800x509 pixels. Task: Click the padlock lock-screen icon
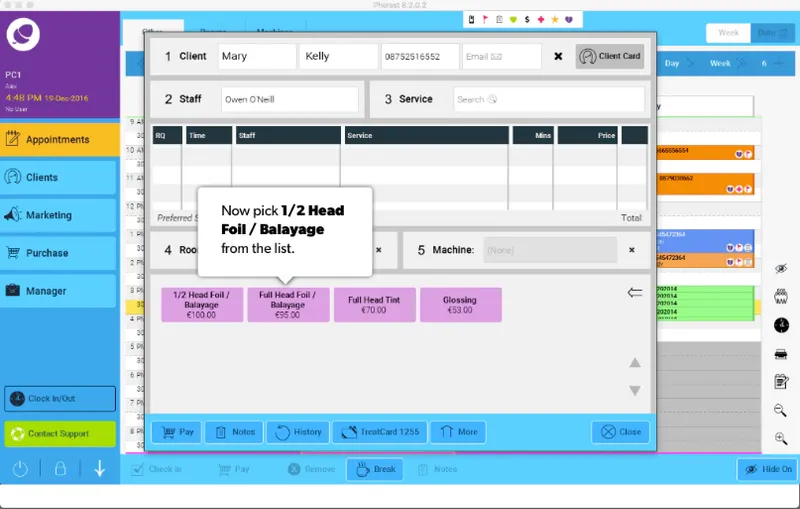60,469
